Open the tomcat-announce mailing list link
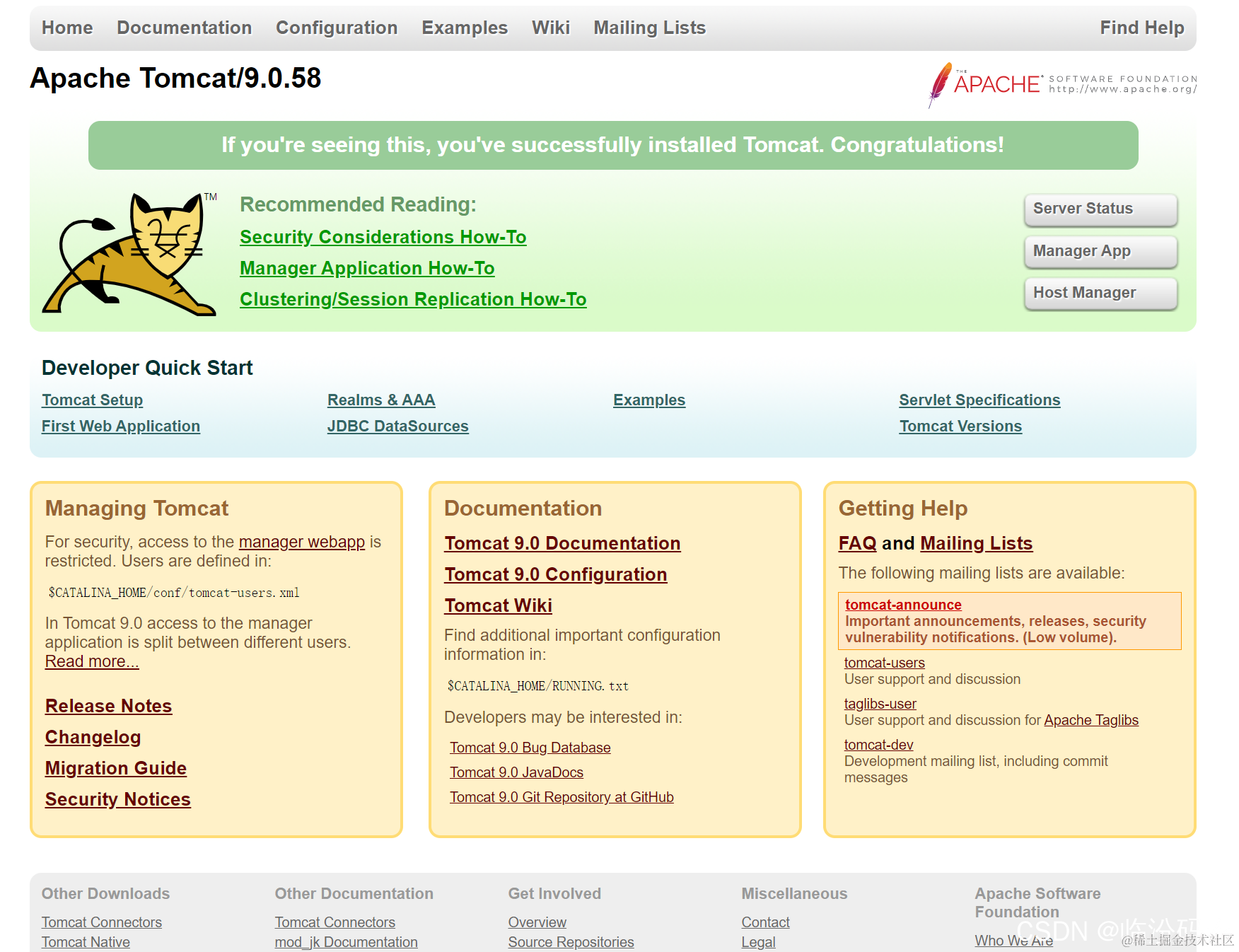 pos(903,605)
